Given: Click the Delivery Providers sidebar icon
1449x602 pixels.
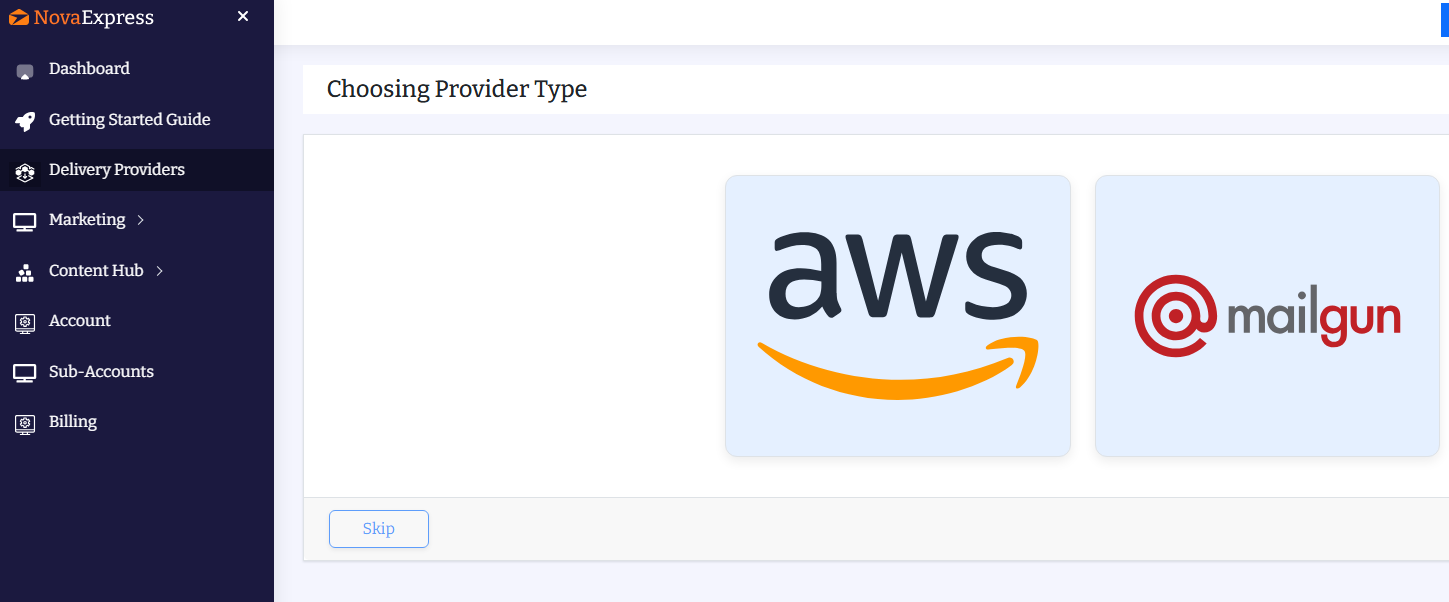Looking at the screenshot, I should [25, 172].
